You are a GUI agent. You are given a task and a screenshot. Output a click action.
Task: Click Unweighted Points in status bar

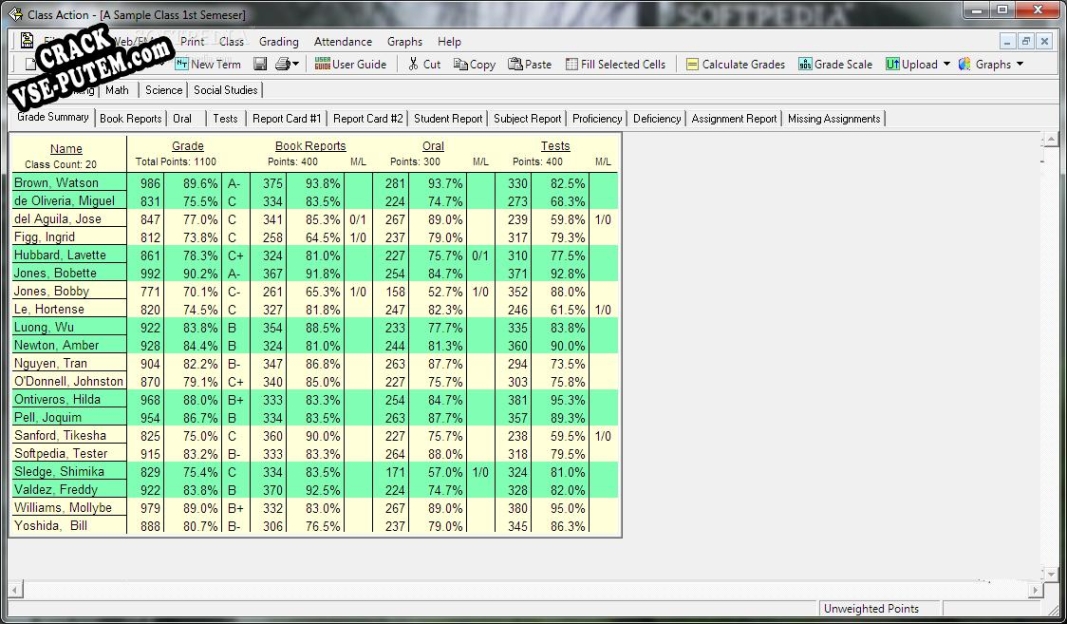click(x=871, y=609)
